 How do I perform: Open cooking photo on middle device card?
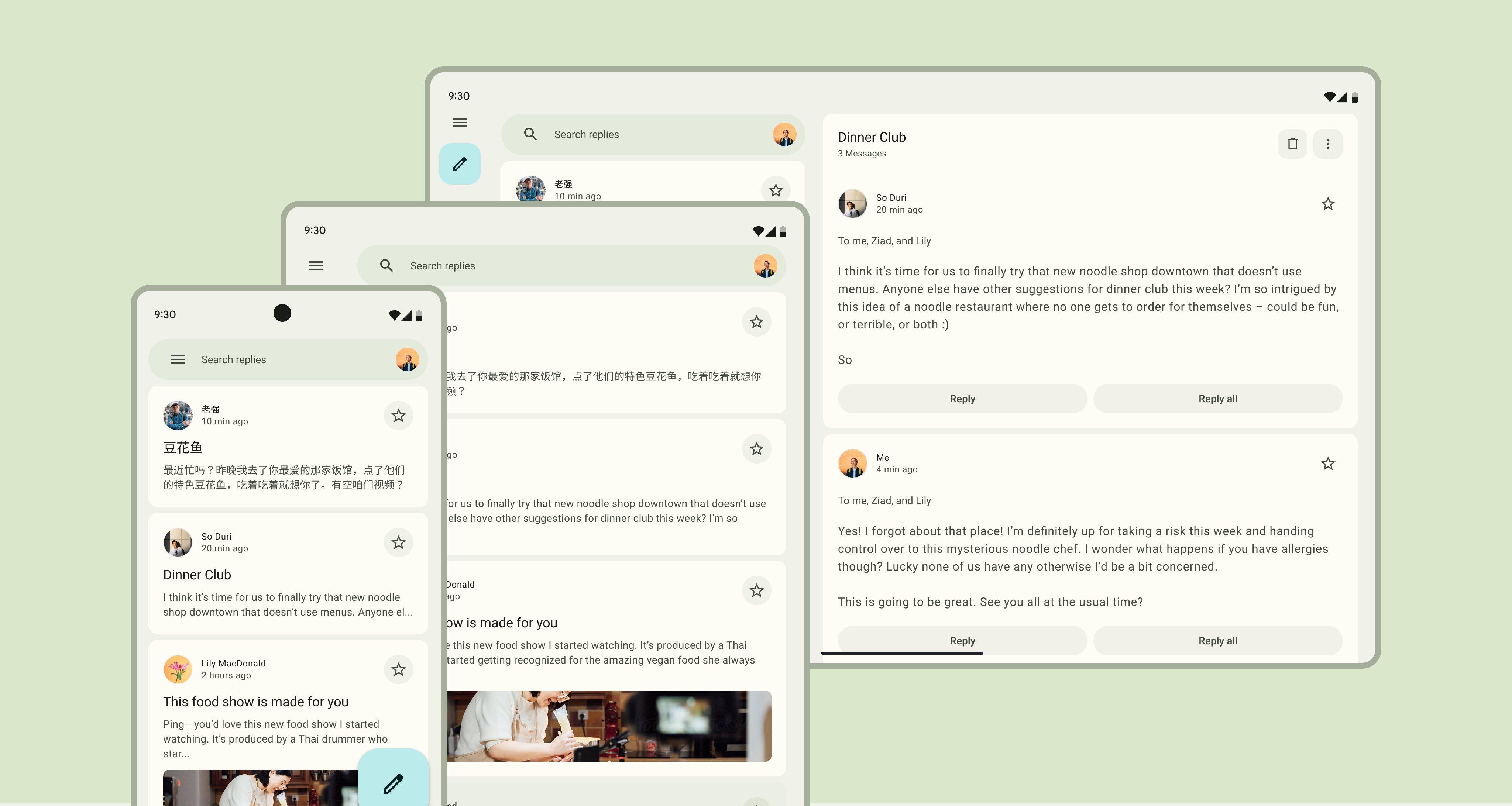coord(609,726)
